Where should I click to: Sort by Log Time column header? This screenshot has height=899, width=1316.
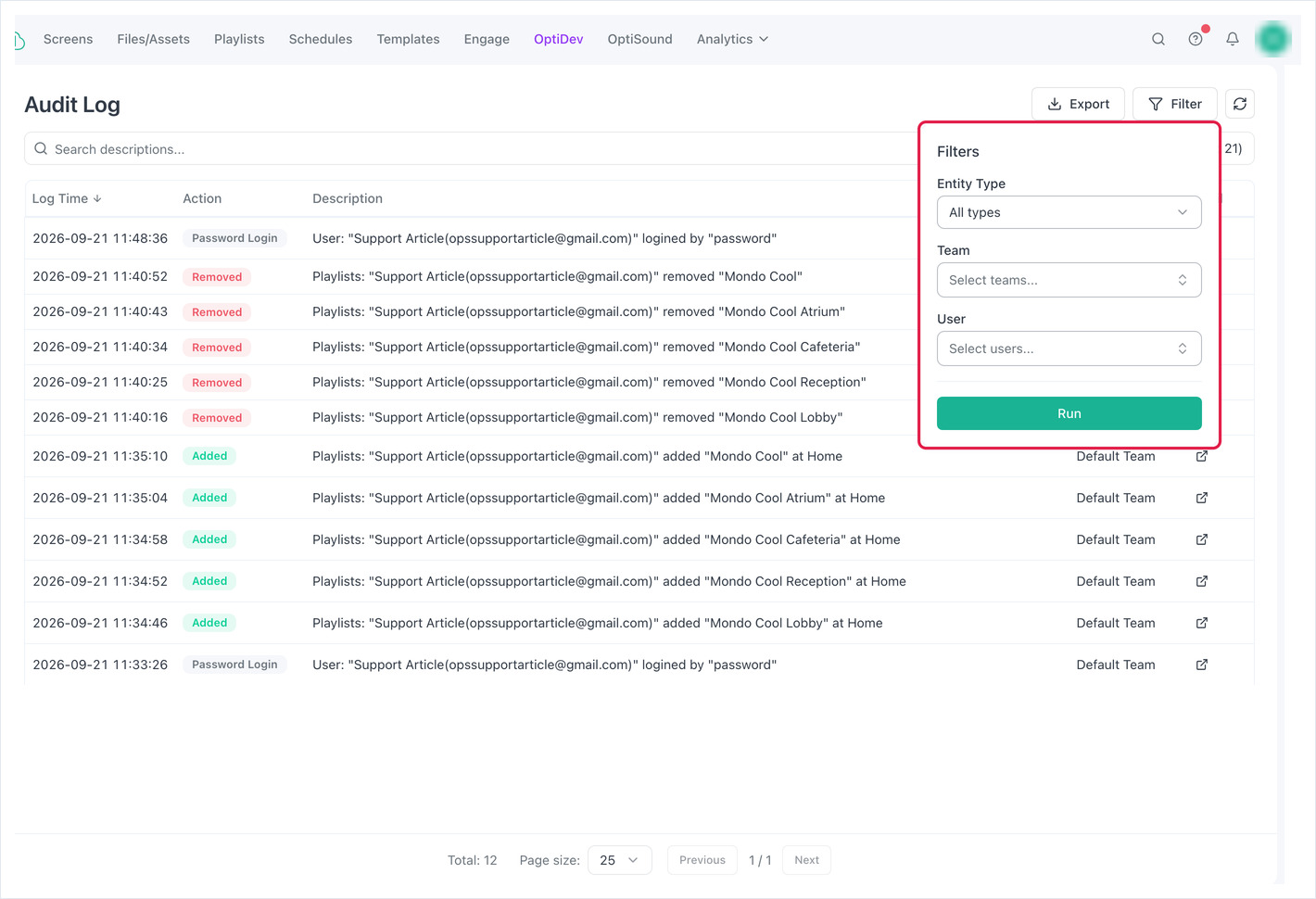coord(67,198)
